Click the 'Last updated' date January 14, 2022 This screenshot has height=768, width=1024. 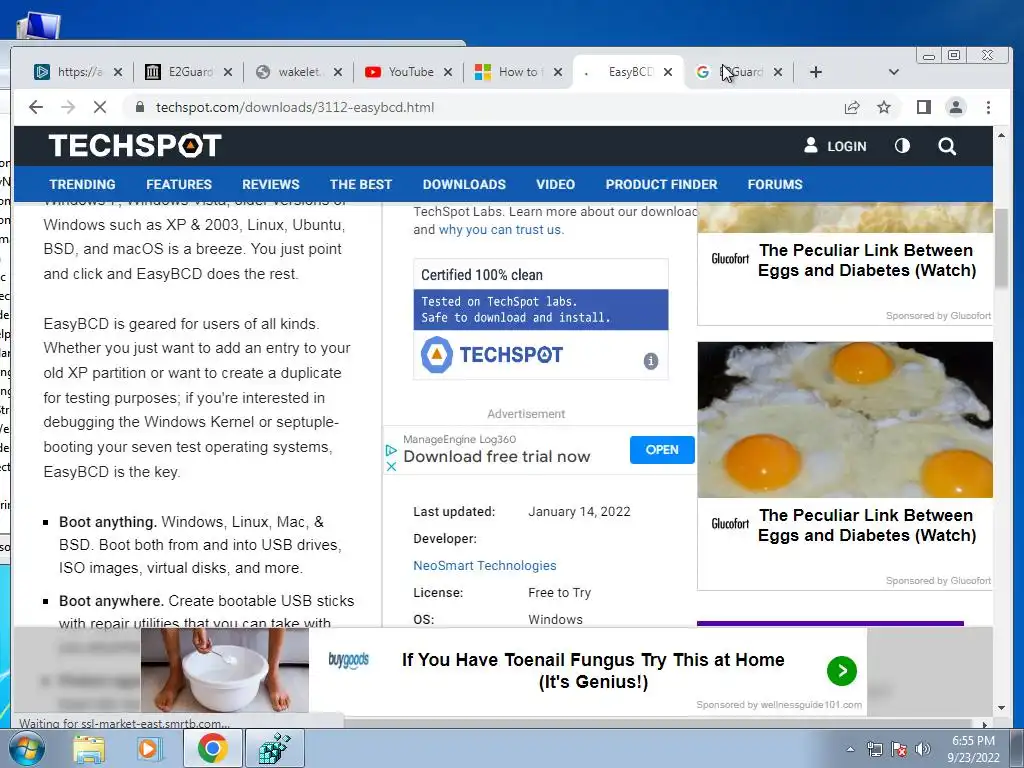coord(579,511)
